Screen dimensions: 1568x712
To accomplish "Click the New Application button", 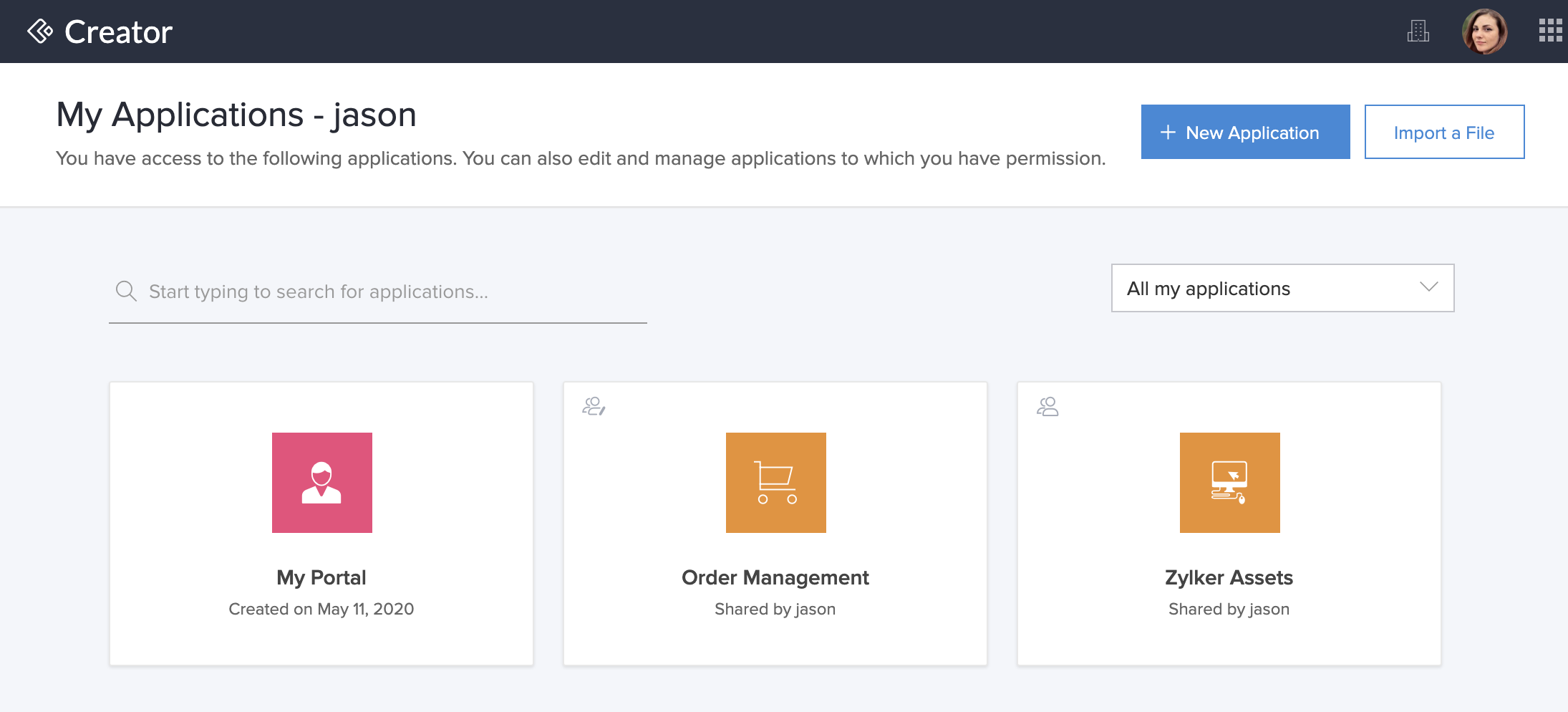I will [x=1245, y=133].
